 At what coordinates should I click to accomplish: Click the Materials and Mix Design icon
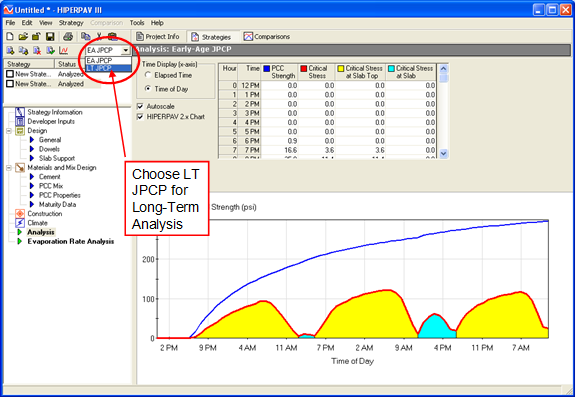20,168
